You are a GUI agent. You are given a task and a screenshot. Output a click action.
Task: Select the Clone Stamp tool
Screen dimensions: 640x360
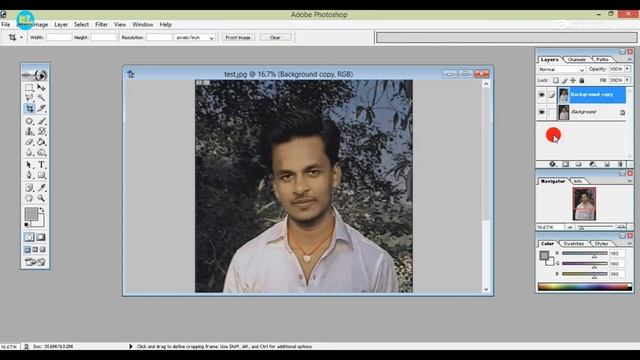point(29,131)
